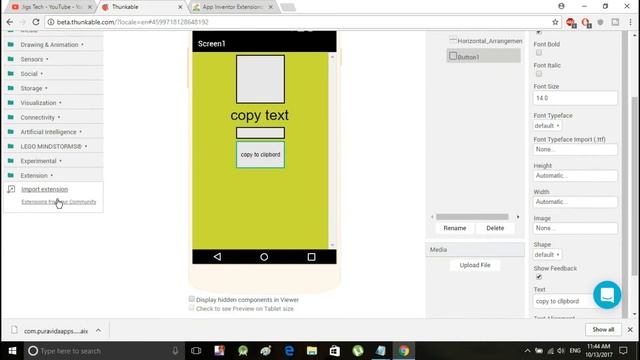The height and width of the screenshot is (360, 640).
Task: Open Windows Start menu
Action: tap(12, 351)
